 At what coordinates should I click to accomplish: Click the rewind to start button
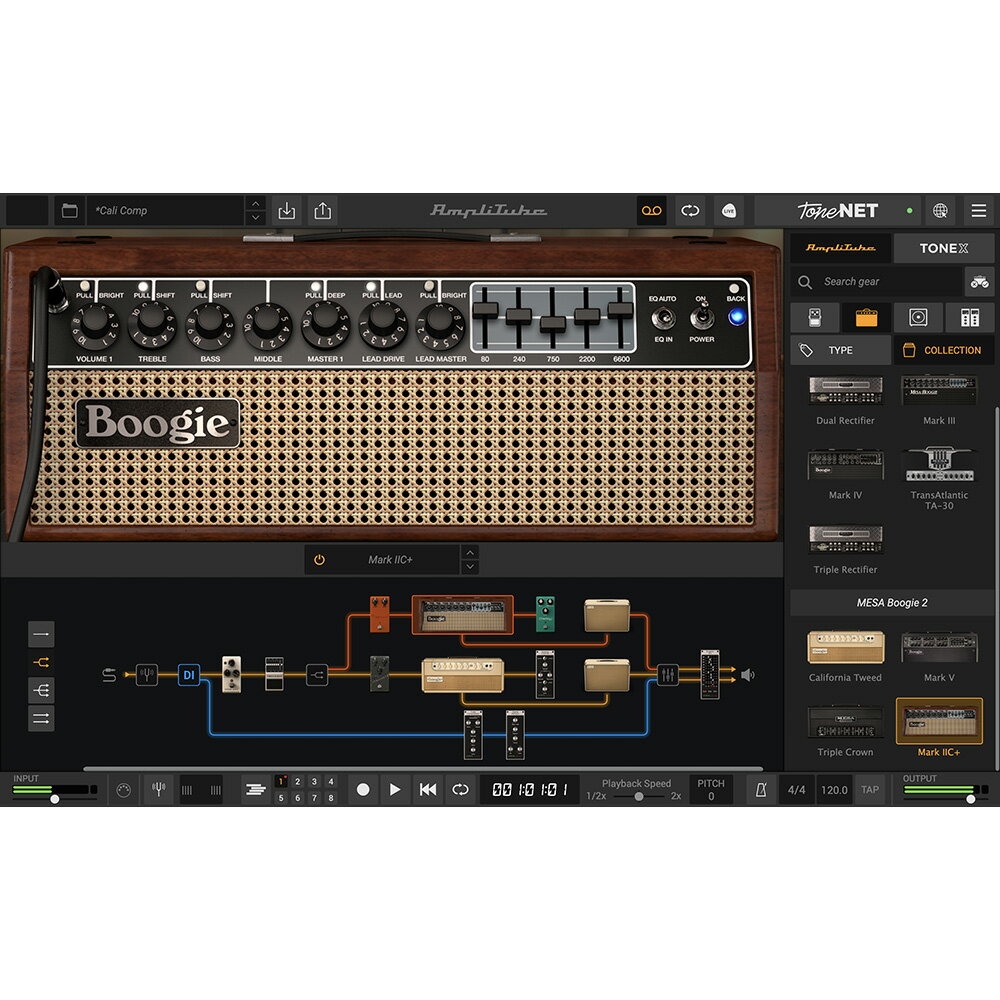pyautogui.click(x=428, y=790)
